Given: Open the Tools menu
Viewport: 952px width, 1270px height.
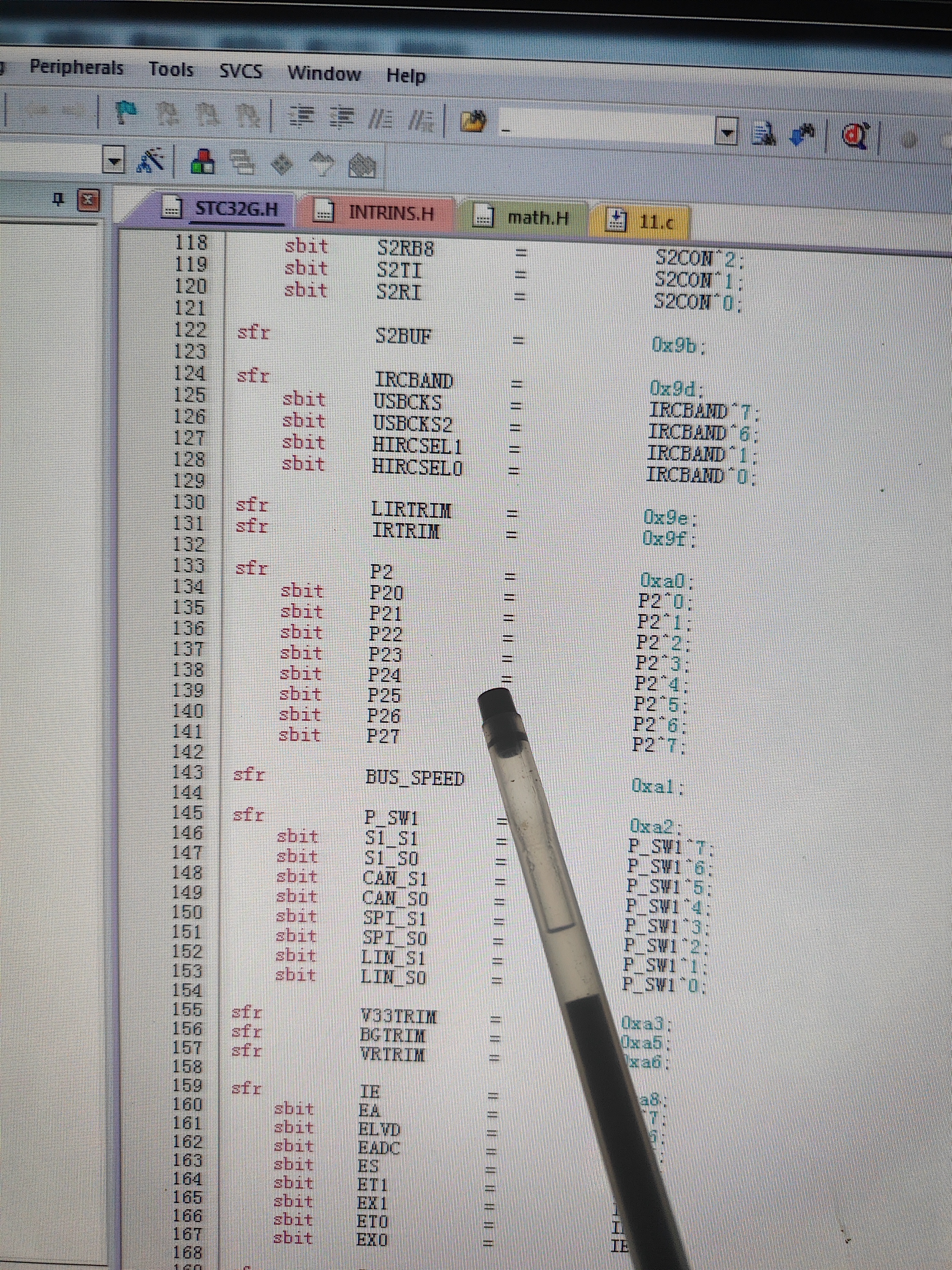Looking at the screenshot, I should (x=171, y=69).
